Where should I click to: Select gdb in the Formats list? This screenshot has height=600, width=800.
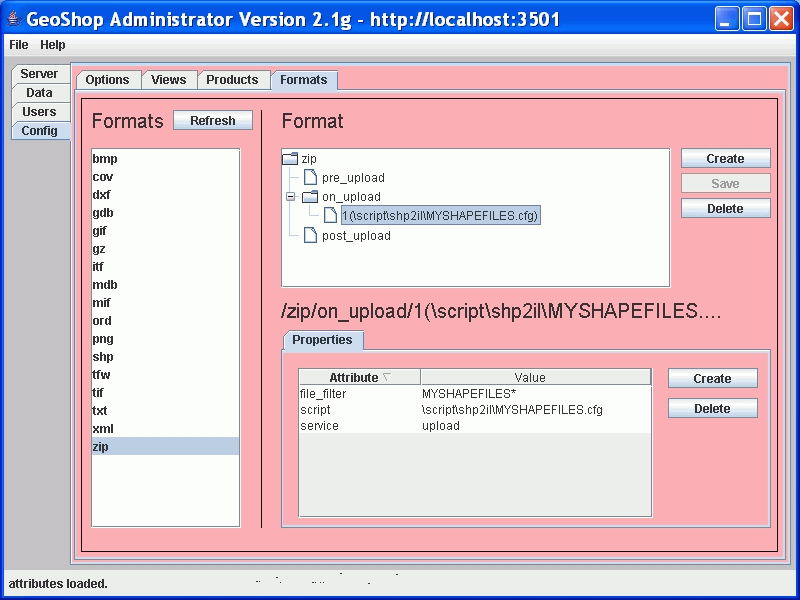pyautogui.click(x=165, y=213)
